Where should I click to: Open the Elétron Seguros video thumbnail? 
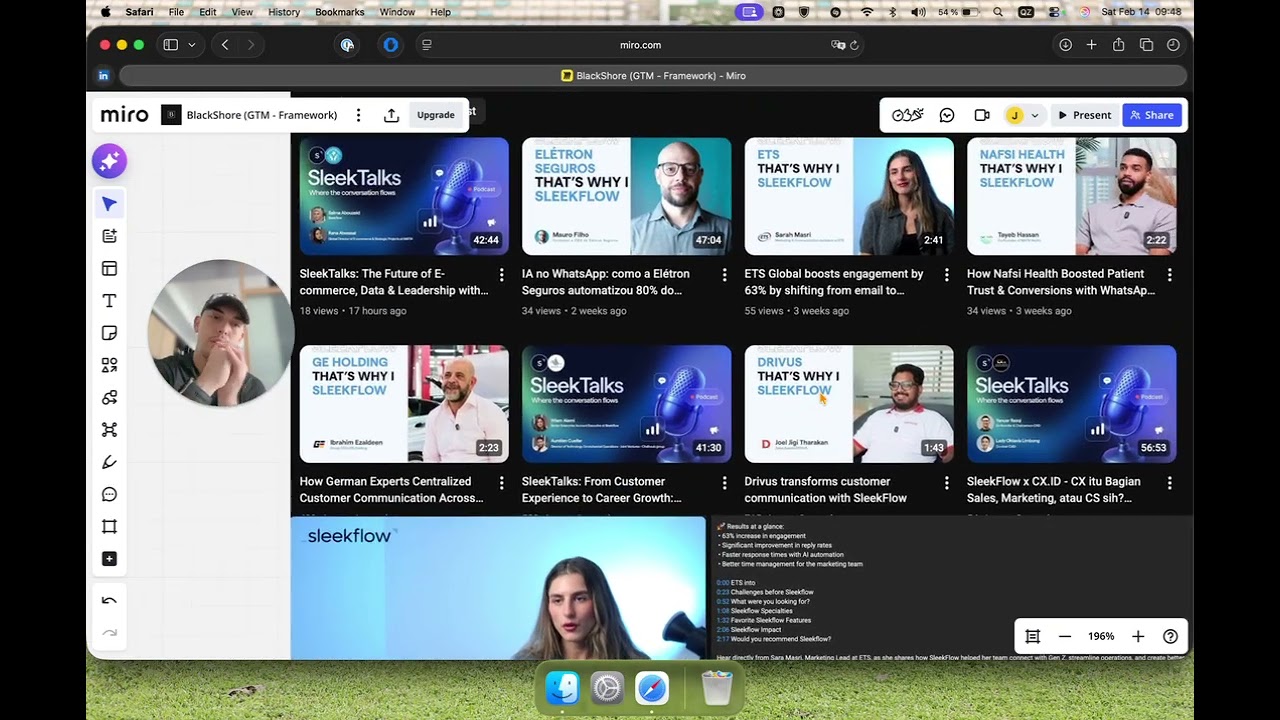click(x=627, y=197)
